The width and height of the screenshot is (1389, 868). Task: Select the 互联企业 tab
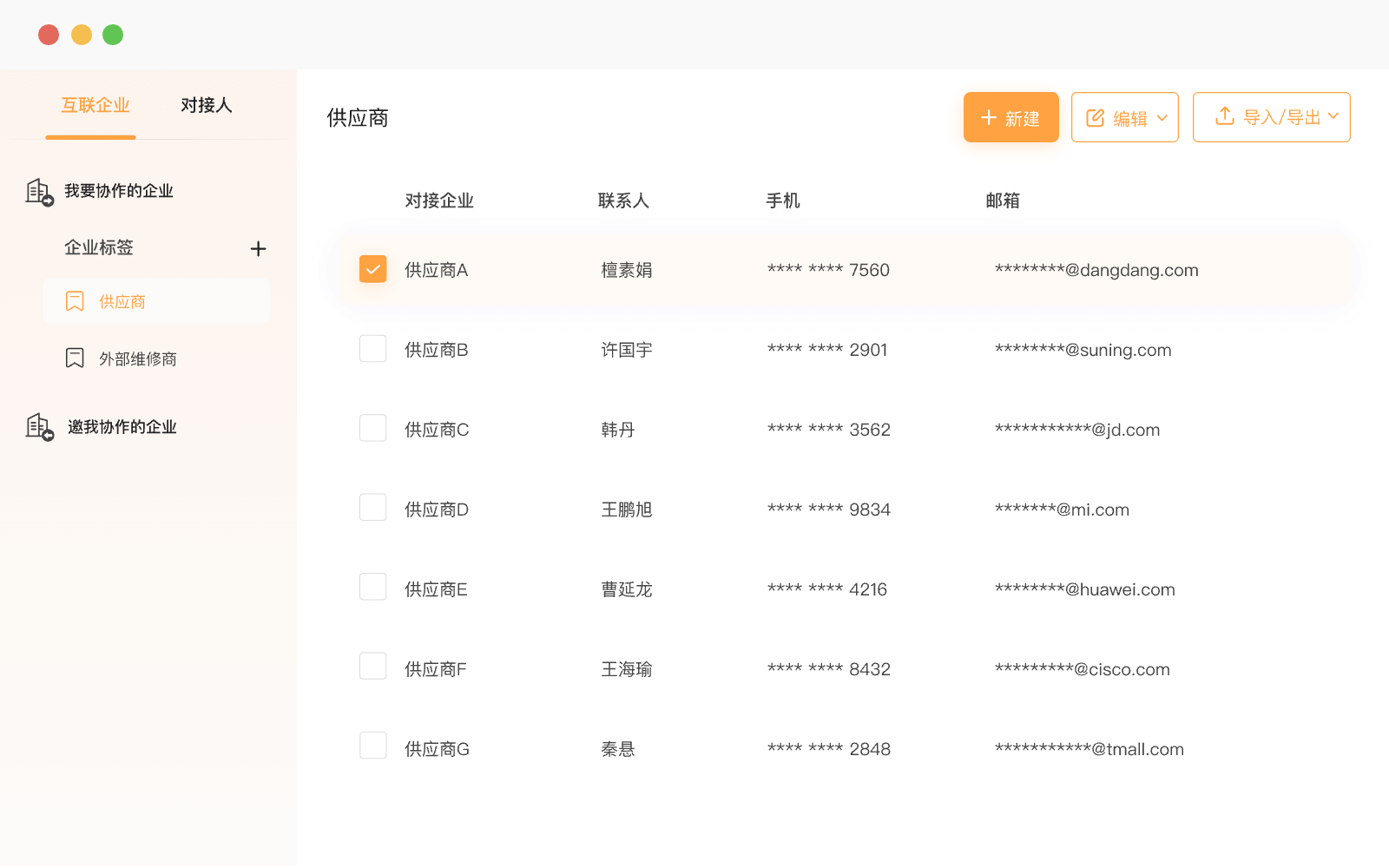click(x=95, y=105)
